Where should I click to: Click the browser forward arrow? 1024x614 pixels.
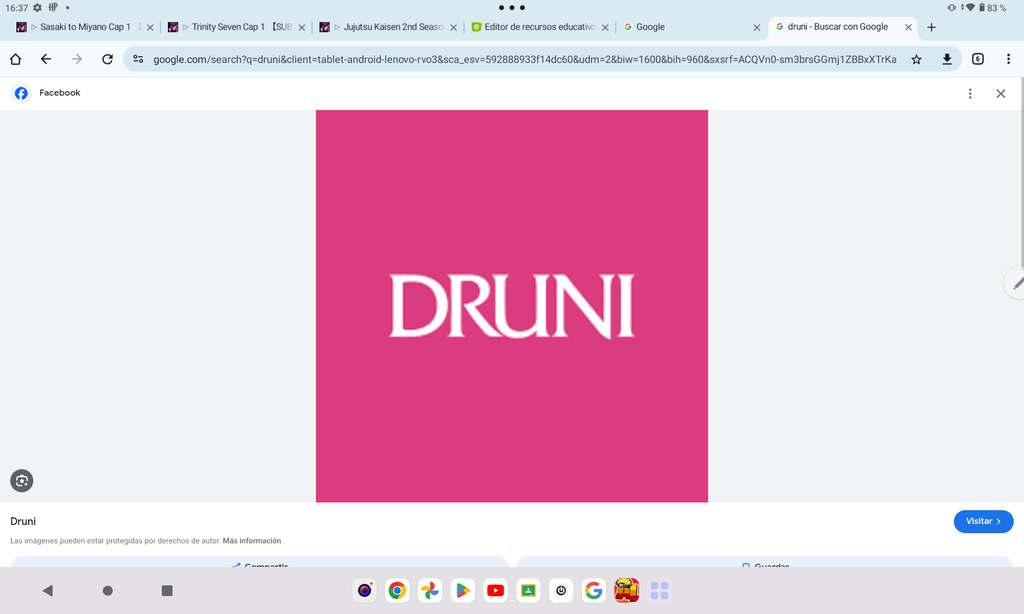coord(76,59)
